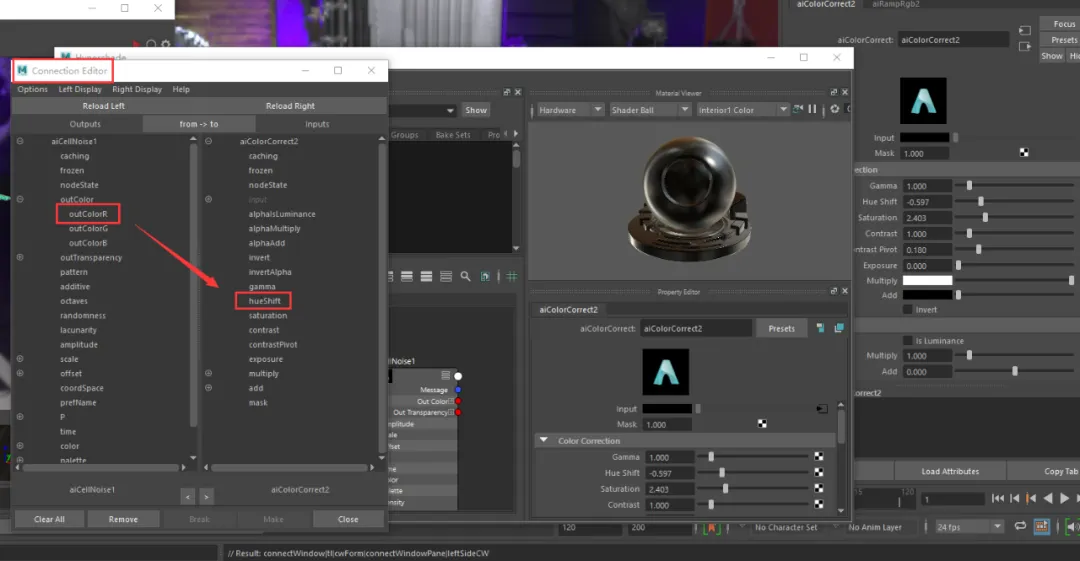The height and width of the screenshot is (561, 1080).
Task: Select outColorR in the Outputs list
Action: coord(88,214)
